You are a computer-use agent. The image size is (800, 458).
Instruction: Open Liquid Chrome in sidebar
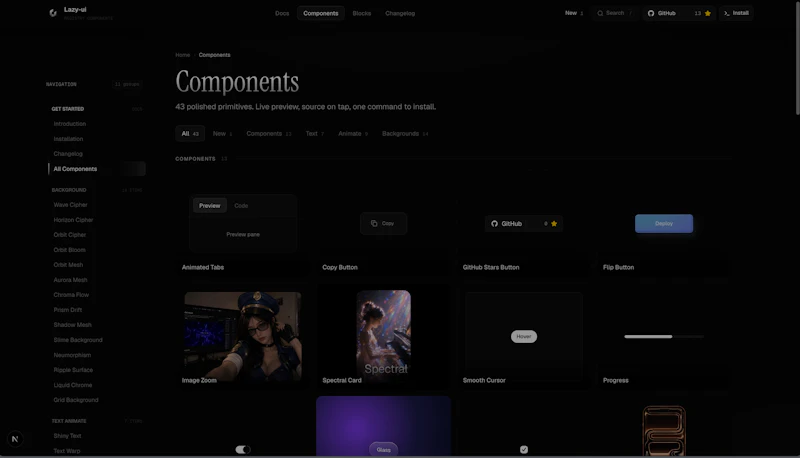point(73,385)
